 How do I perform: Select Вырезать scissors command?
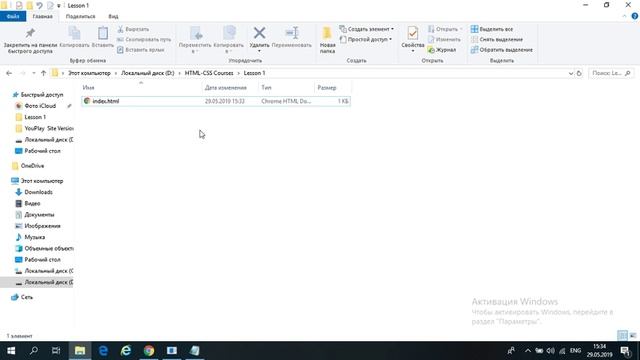click(133, 29)
